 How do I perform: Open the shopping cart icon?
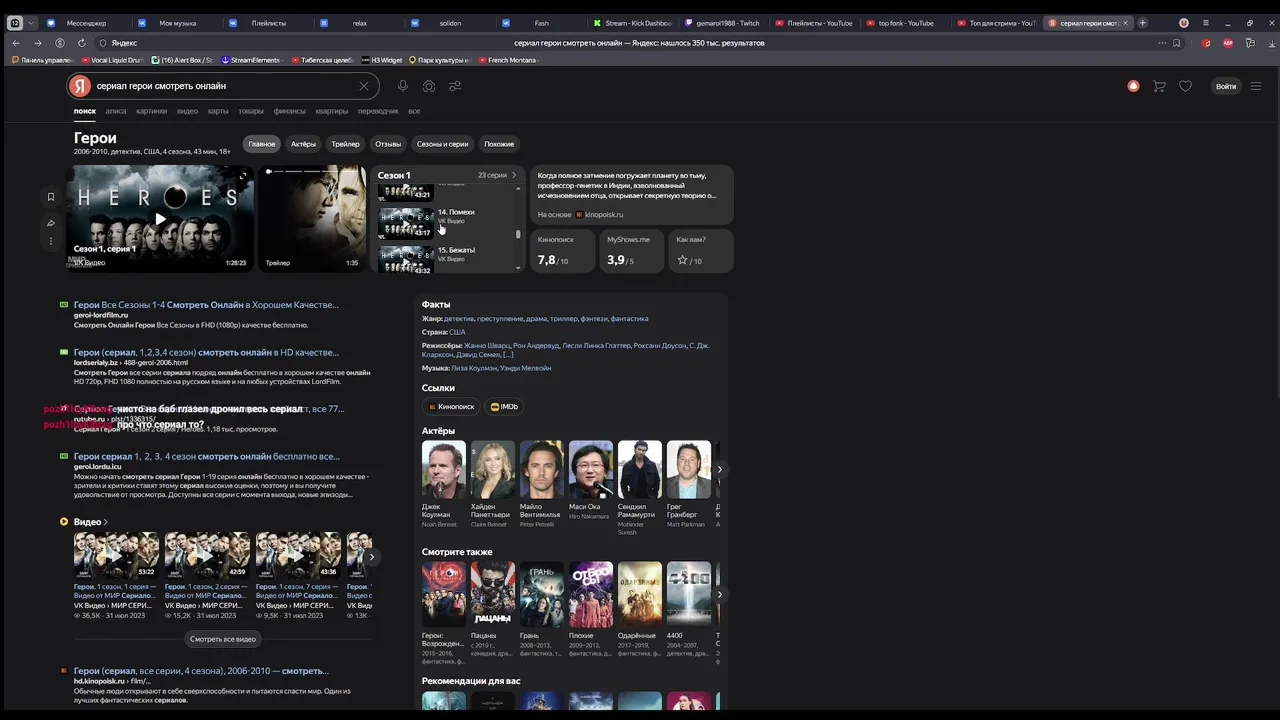pos(1159,86)
